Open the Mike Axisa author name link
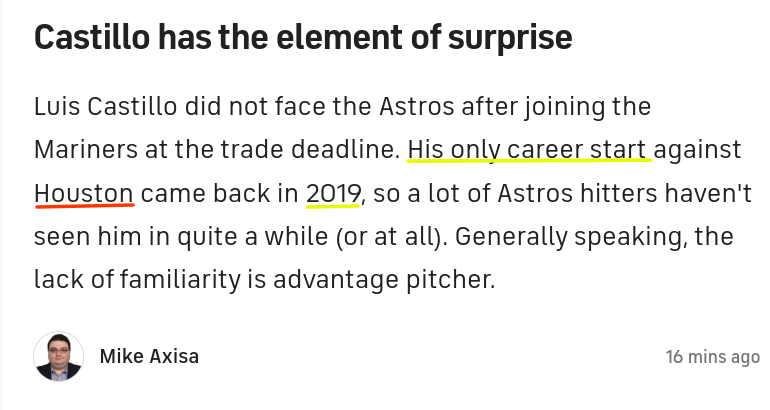Screen dimensions: 770x410 point(149,356)
